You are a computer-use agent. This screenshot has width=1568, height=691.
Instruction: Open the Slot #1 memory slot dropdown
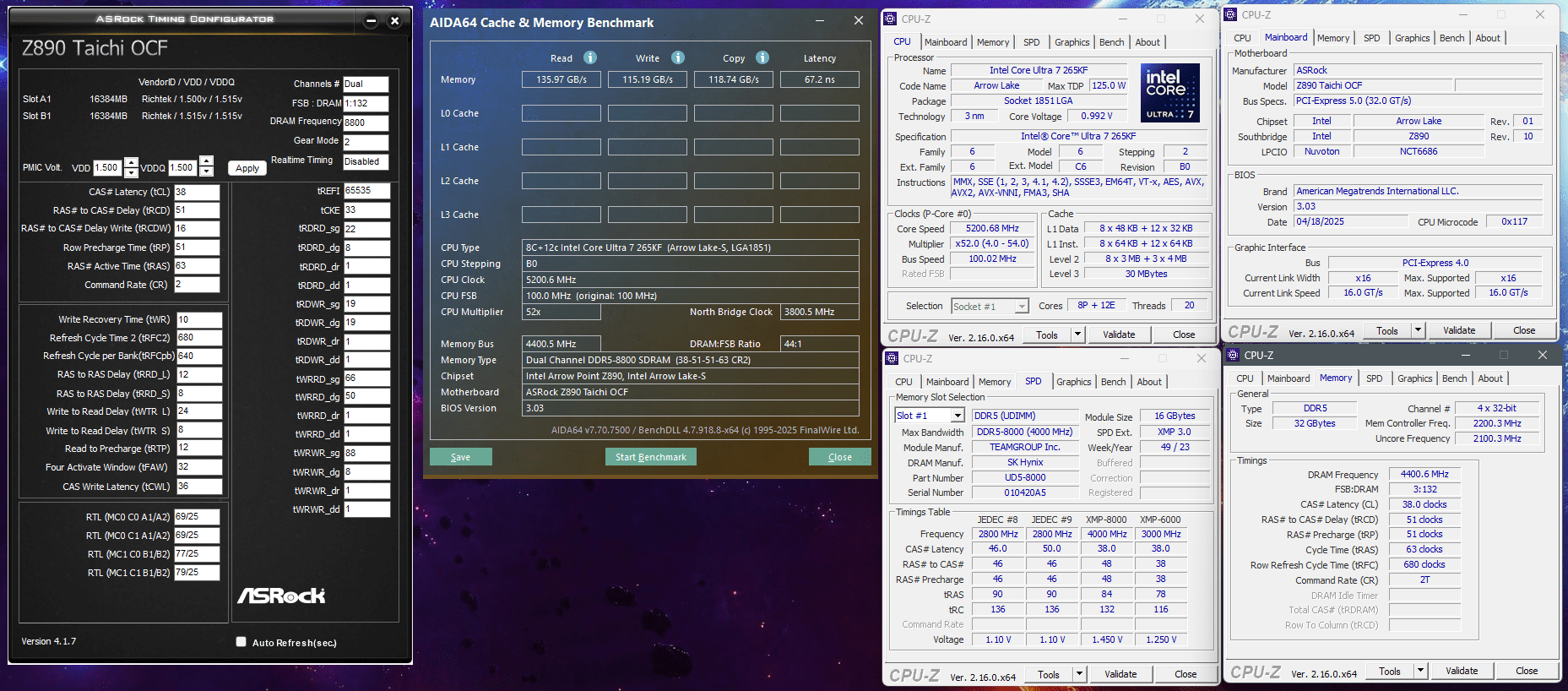click(958, 416)
